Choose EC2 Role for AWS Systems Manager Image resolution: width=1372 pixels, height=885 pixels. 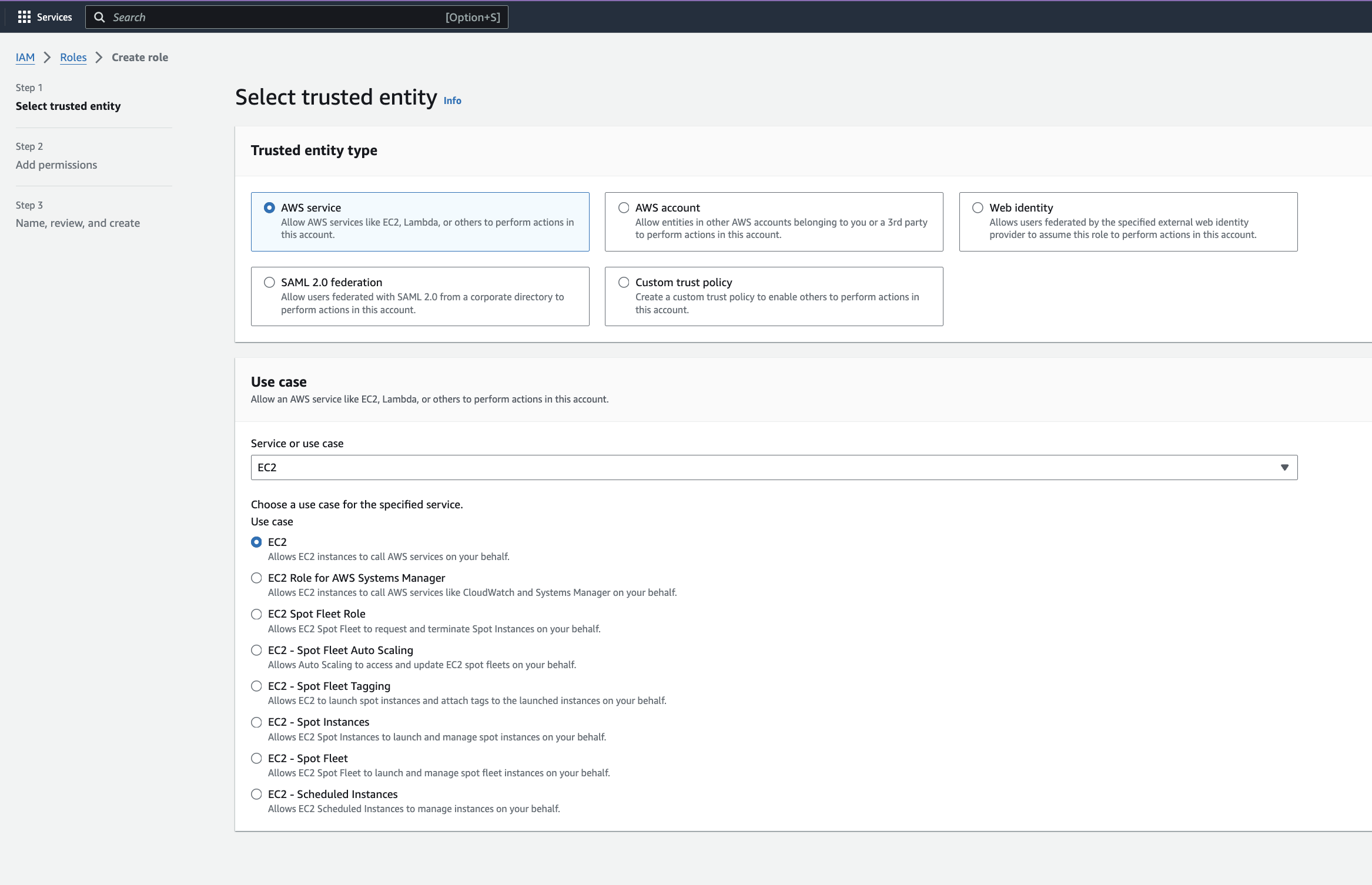[x=256, y=578]
